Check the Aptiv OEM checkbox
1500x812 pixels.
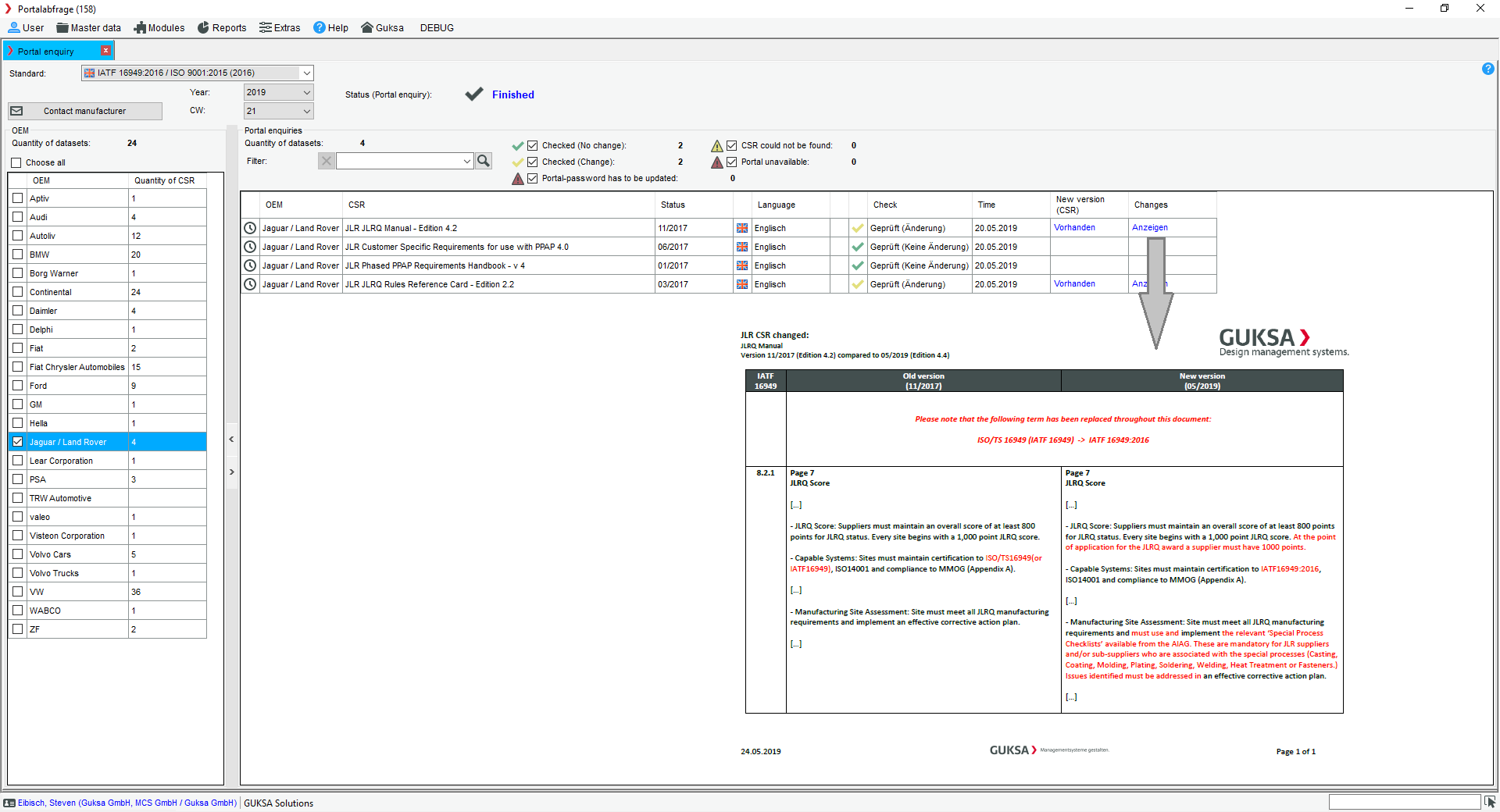click(x=18, y=198)
